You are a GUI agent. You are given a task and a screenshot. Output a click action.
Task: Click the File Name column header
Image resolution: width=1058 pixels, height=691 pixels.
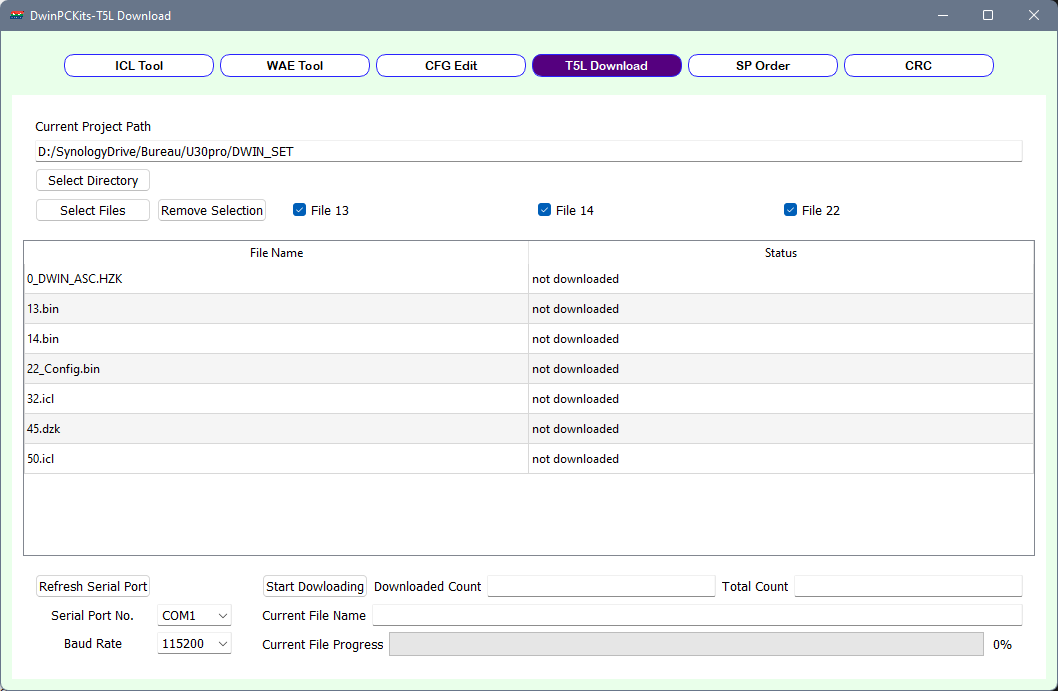tap(276, 252)
